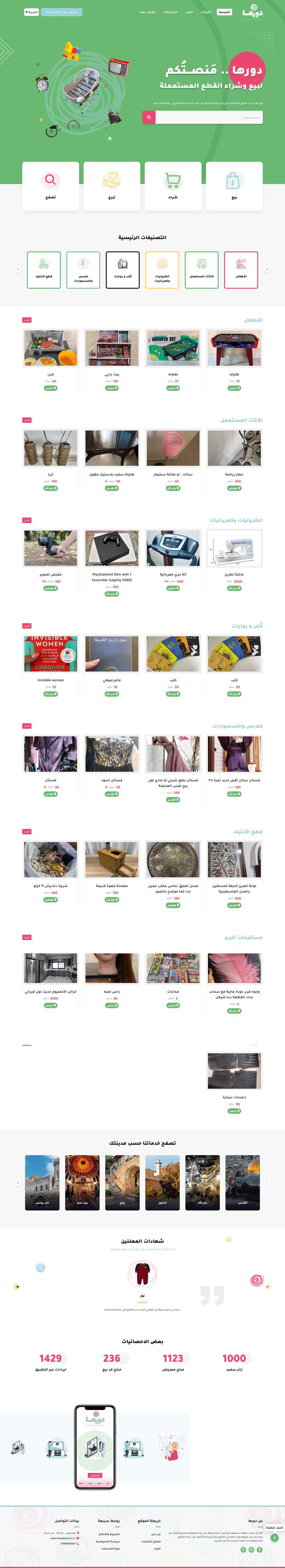Go back in the main categories carousel using the left arrow
Screen dimensions: 285x1568
coord(18,270)
